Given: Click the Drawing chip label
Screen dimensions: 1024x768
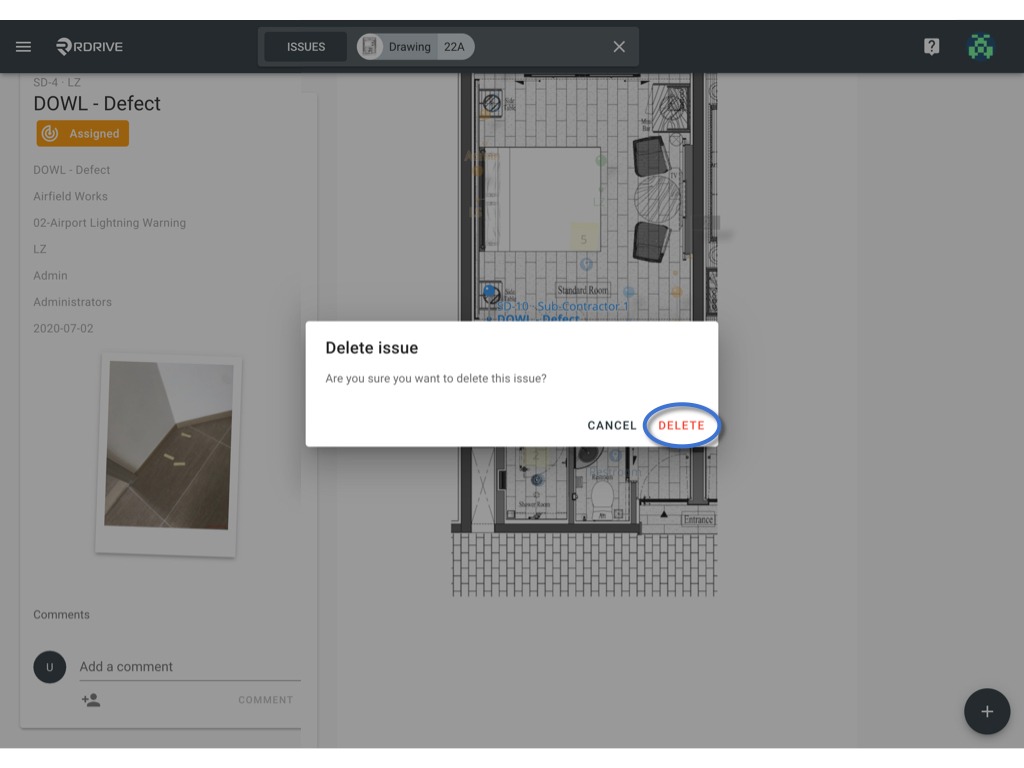Looking at the screenshot, I should tap(409, 46).
